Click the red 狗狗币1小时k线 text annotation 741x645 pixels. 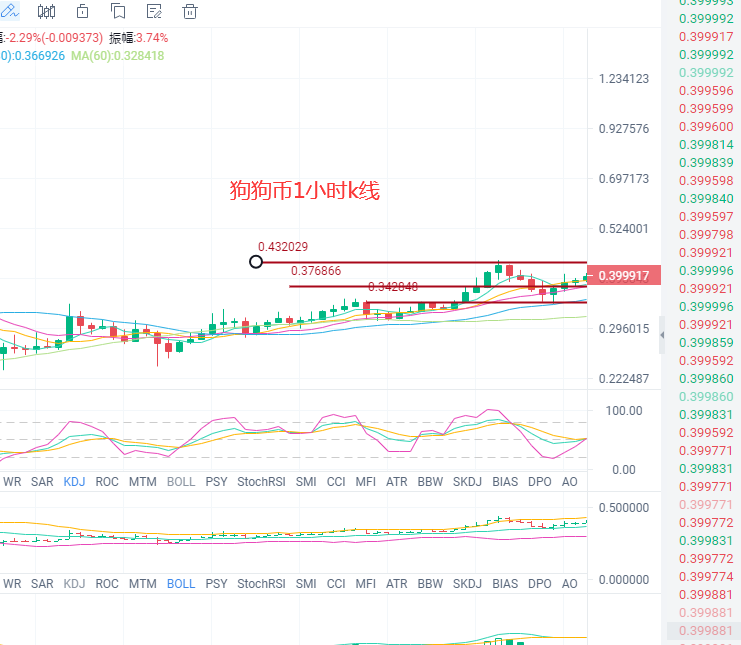pos(304,190)
